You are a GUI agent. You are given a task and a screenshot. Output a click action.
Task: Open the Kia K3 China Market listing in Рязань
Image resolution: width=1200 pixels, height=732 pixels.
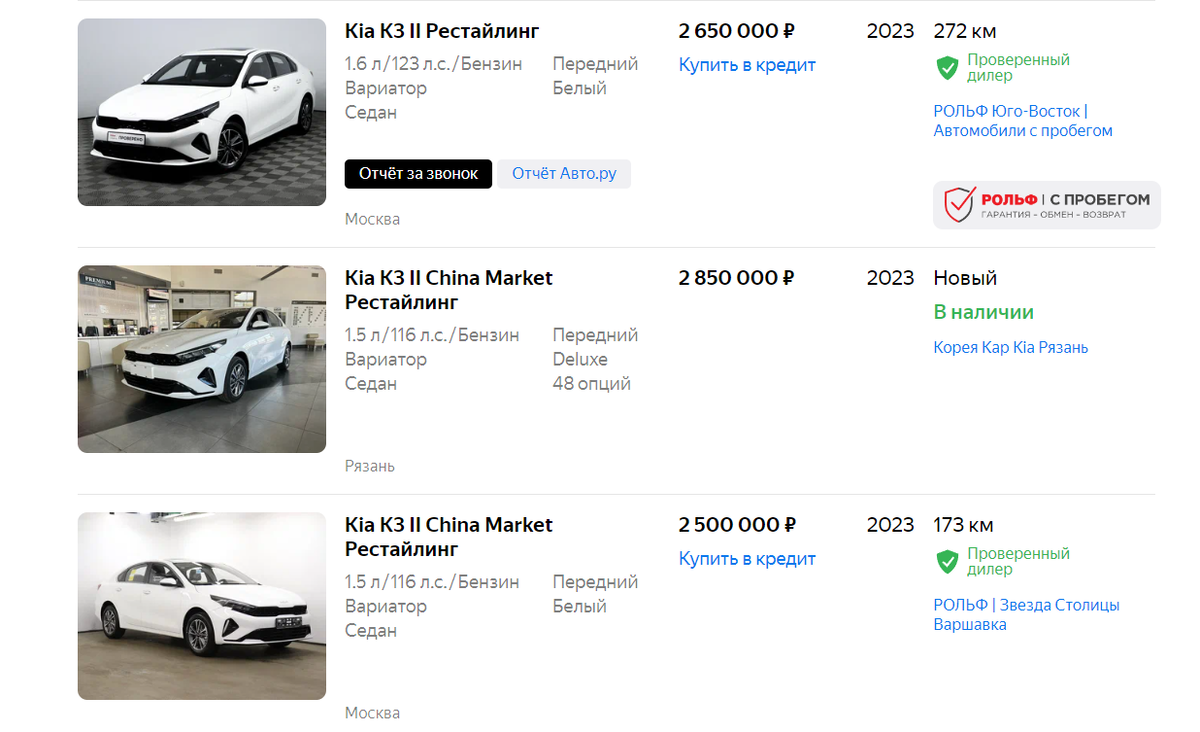tap(448, 290)
